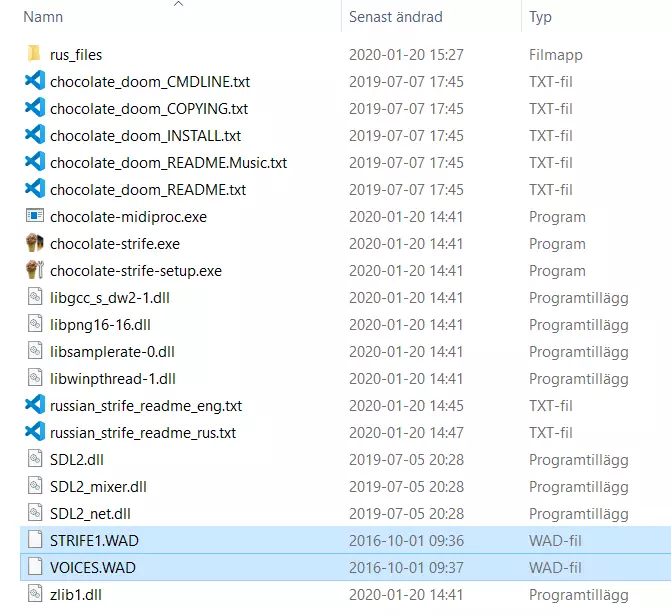Screen dimensions: 671x615
Task: Click the chocolate-midiproc.exe program icon
Action: (35, 215)
